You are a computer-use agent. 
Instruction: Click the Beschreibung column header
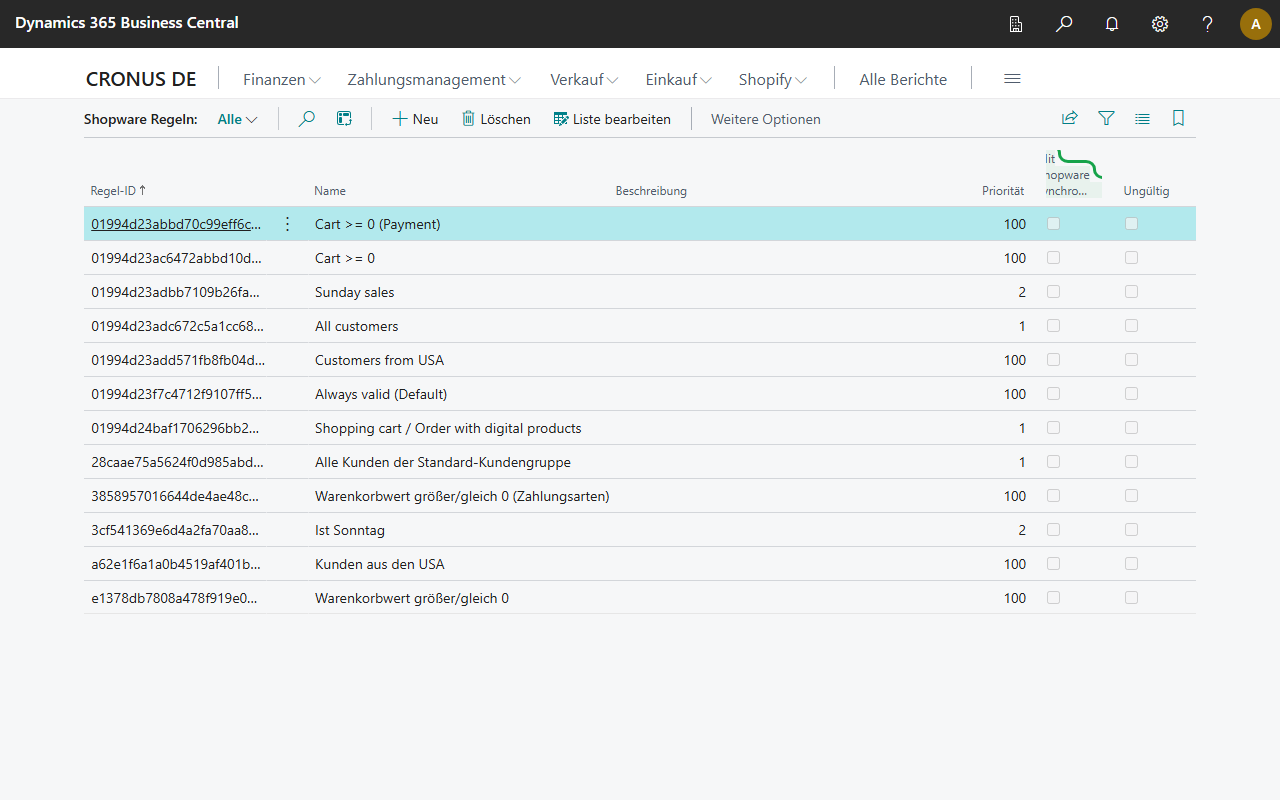[x=651, y=191]
